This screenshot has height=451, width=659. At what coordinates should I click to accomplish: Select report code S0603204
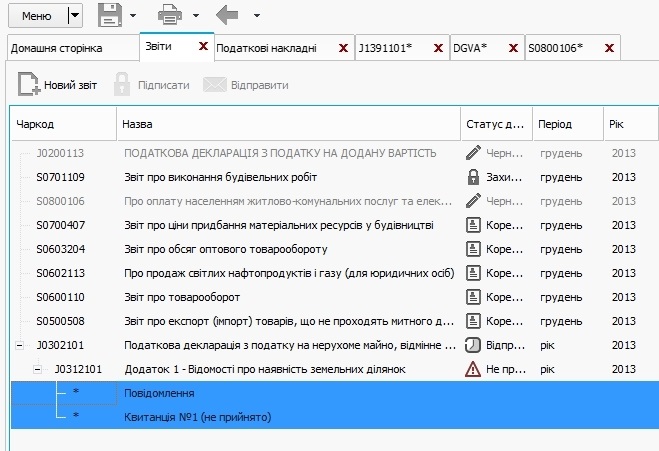(61, 249)
